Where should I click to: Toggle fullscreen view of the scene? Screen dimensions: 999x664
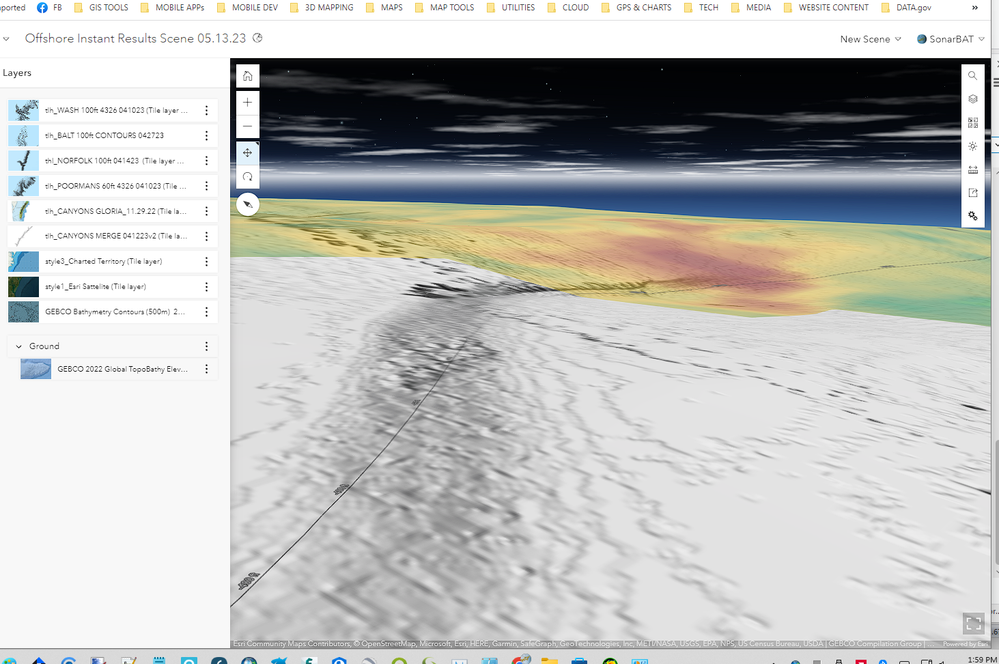(973, 623)
